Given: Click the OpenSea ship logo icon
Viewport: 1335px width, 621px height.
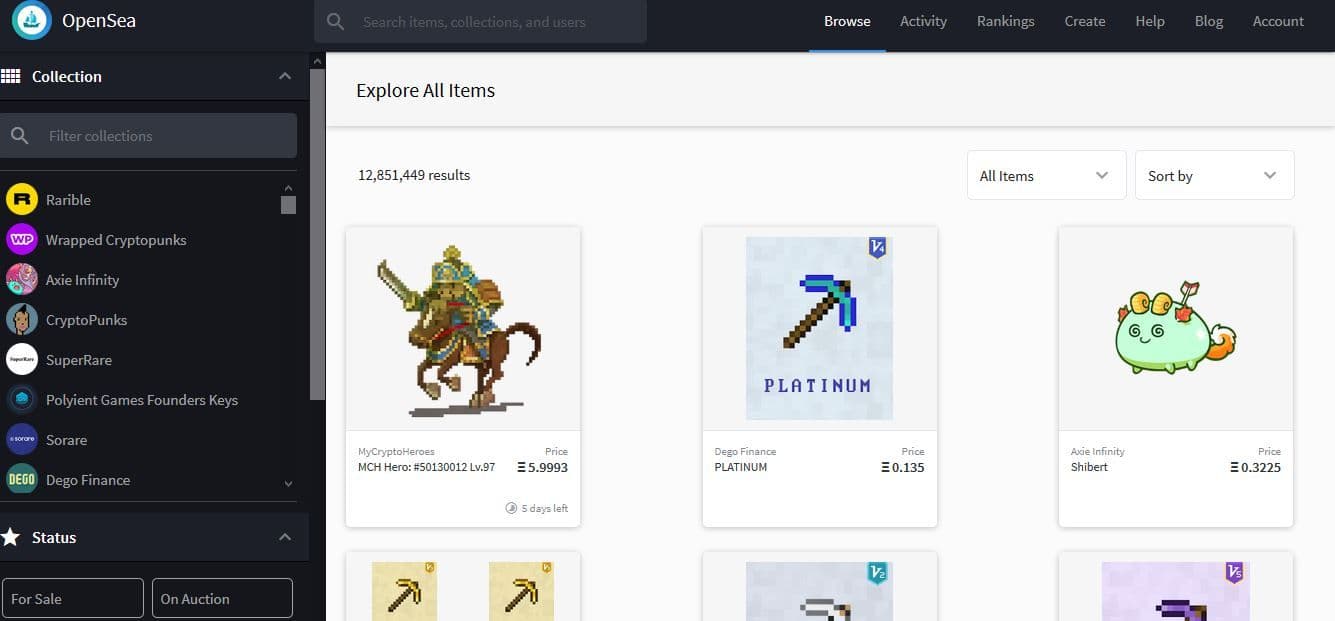Looking at the screenshot, I should coord(32,21).
